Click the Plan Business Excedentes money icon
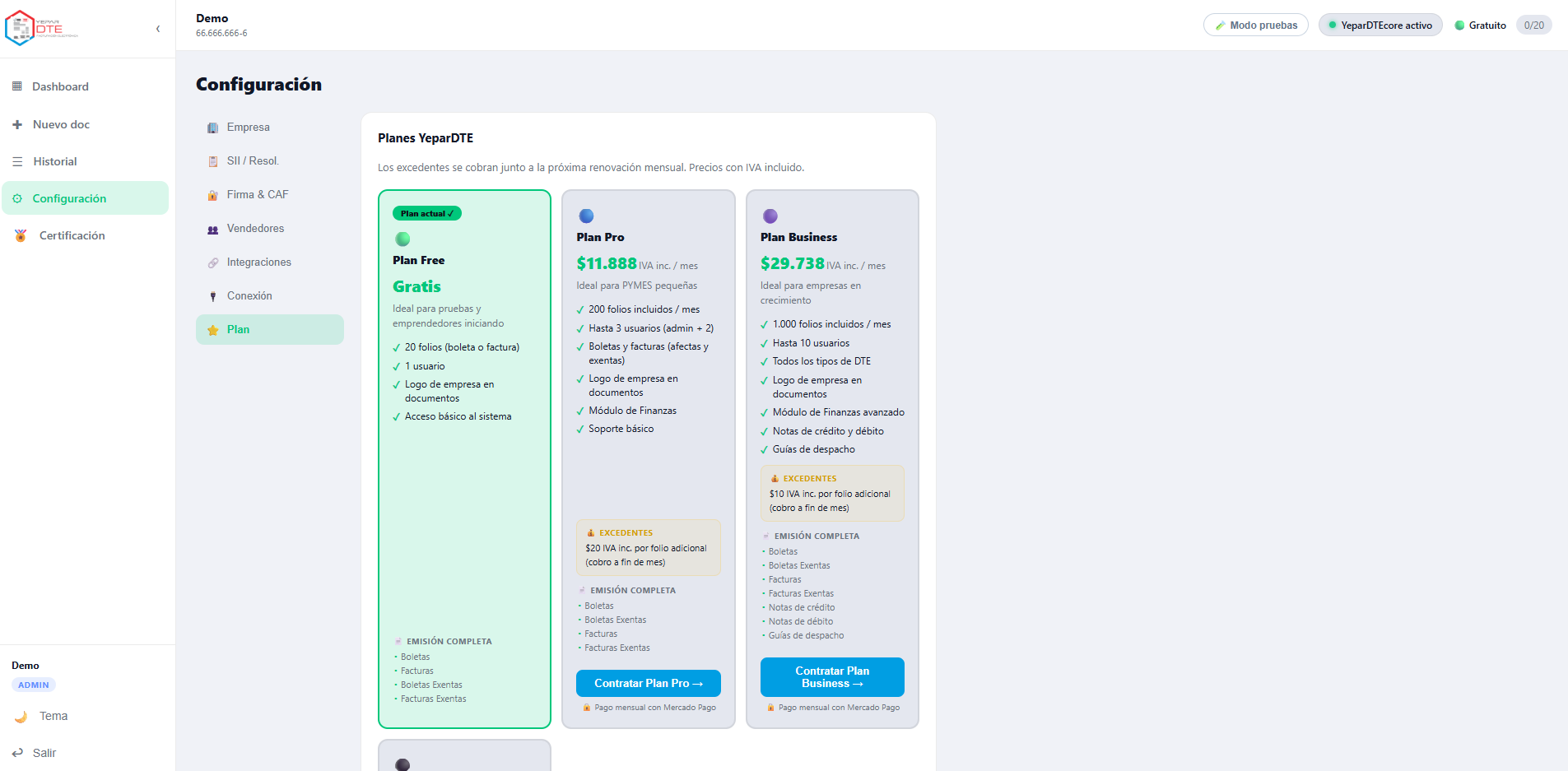1568x771 pixels. click(x=775, y=479)
